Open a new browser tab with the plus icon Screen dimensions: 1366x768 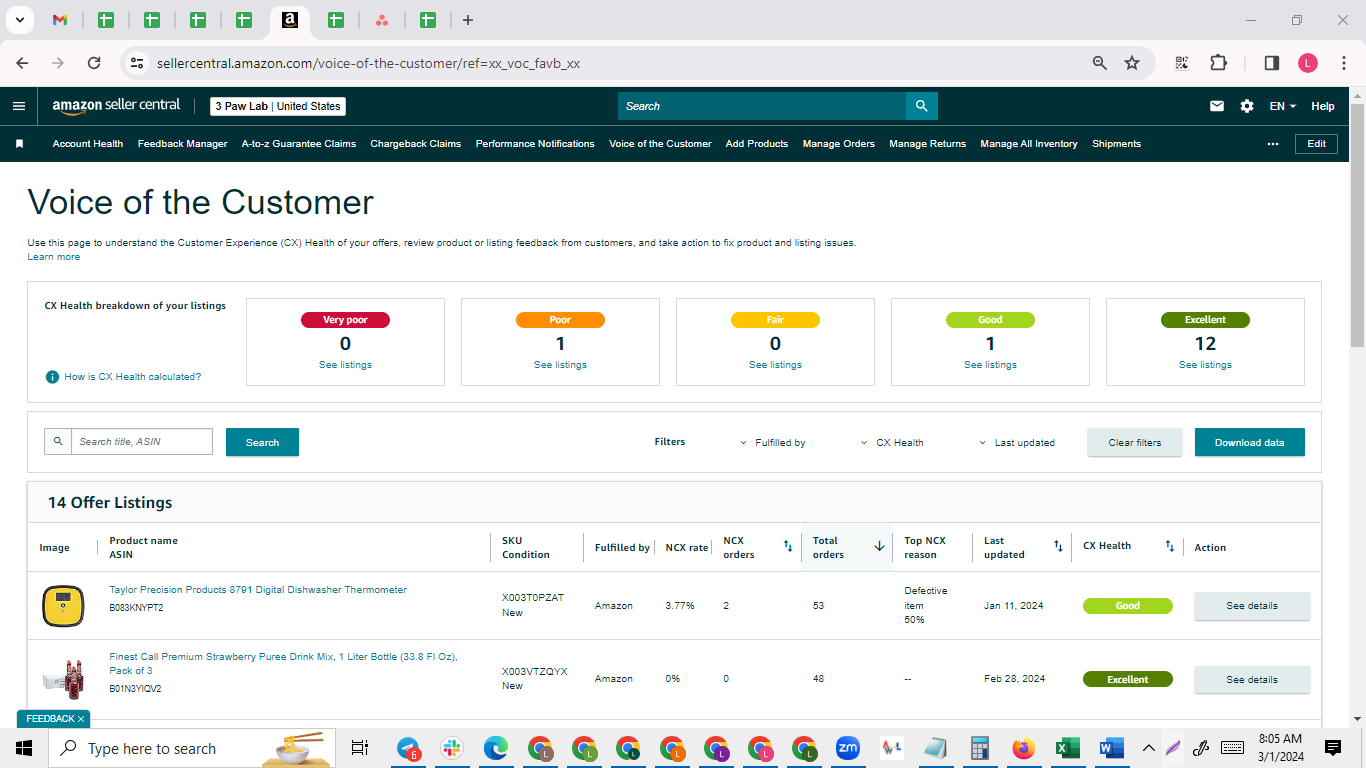[468, 20]
